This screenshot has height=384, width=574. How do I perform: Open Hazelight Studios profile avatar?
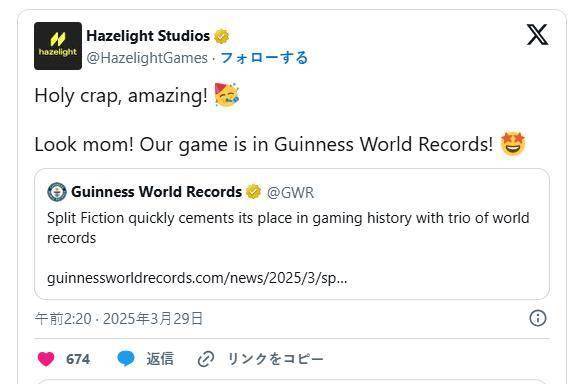point(58,46)
